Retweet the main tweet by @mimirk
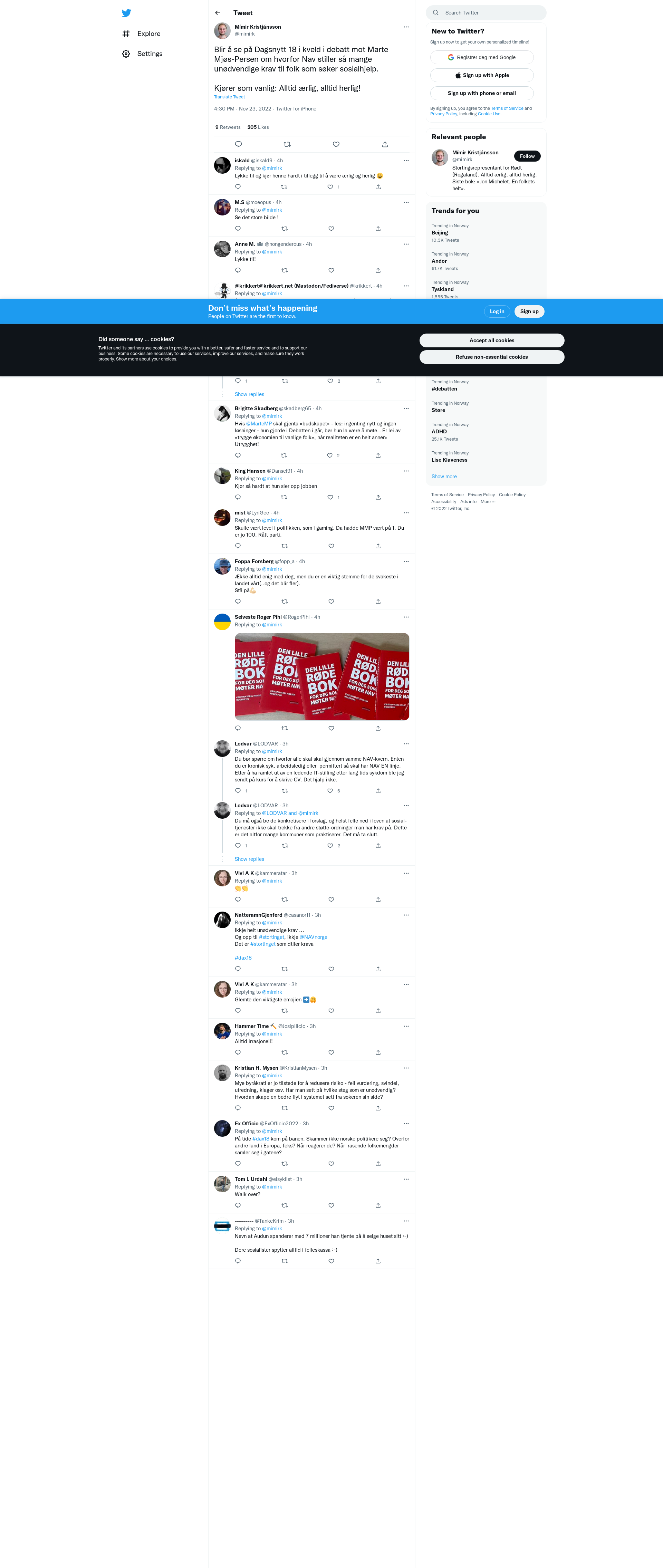 pos(287,144)
